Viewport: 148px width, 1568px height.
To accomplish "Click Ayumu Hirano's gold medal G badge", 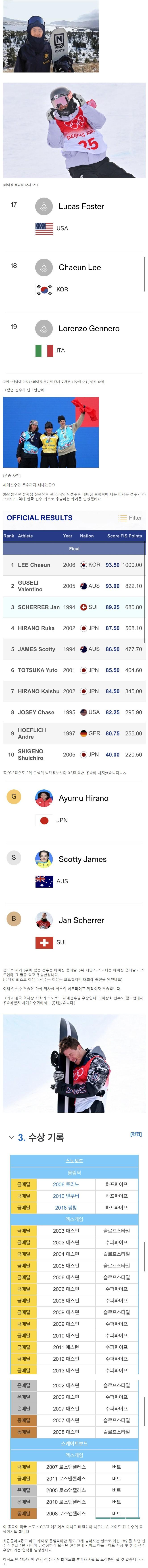I will pyautogui.click(x=14, y=796).
